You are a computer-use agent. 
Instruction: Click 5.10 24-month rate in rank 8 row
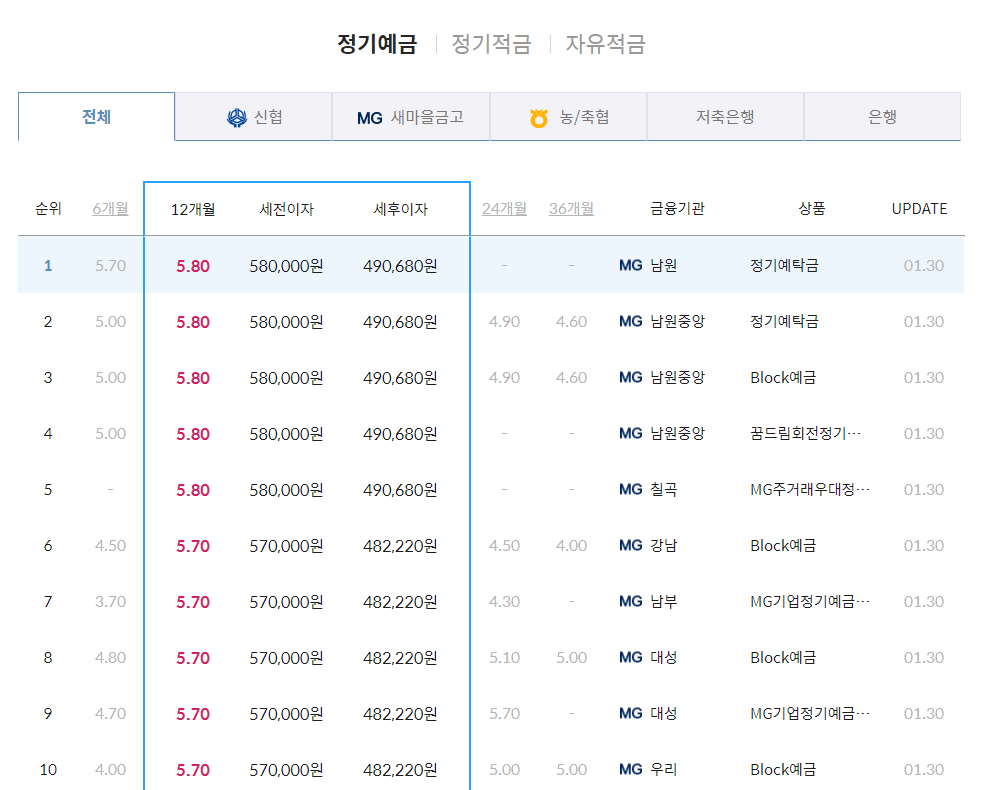coord(505,658)
